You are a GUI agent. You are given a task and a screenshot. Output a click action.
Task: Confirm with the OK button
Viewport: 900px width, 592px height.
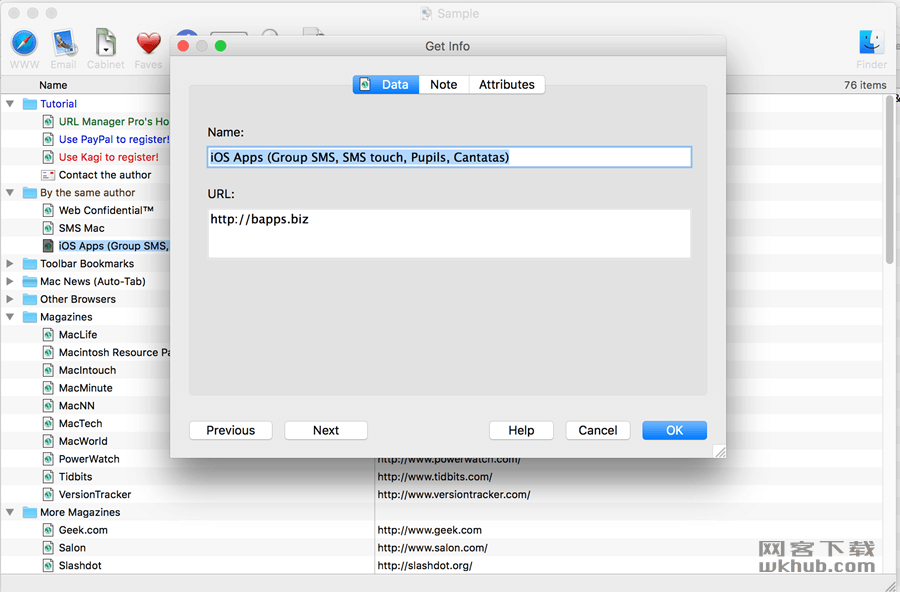(674, 431)
